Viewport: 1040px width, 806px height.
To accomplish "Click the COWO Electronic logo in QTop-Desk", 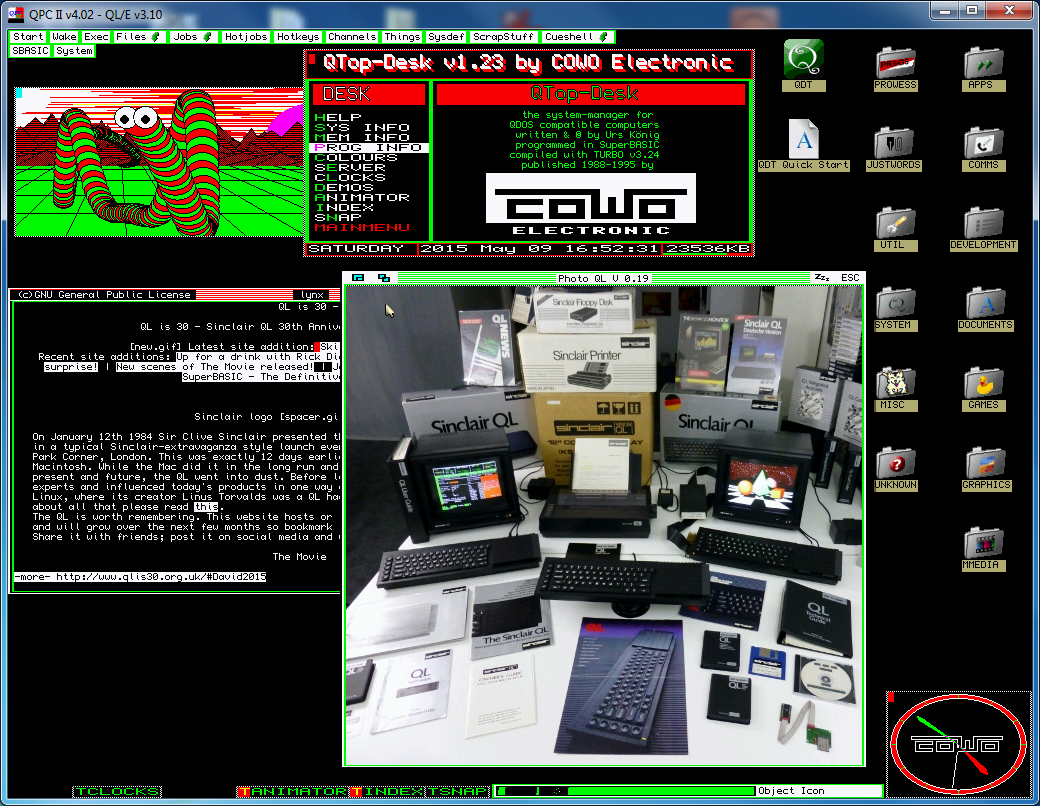I will pyautogui.click(x=591, y=204).
